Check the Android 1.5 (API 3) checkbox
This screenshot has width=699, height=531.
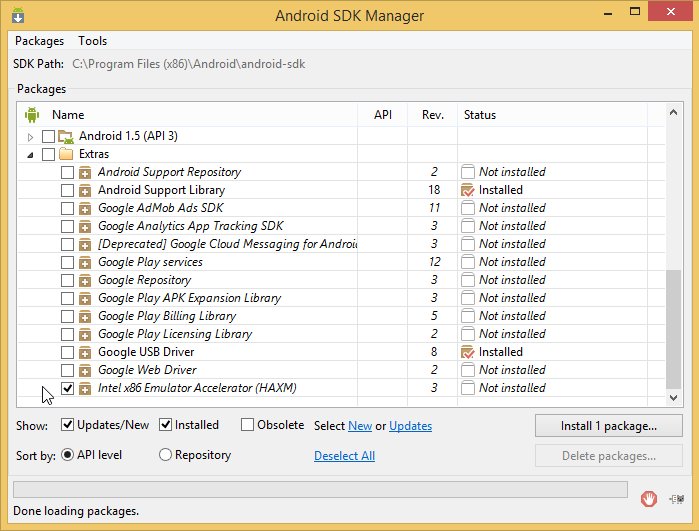click(48, 136)
